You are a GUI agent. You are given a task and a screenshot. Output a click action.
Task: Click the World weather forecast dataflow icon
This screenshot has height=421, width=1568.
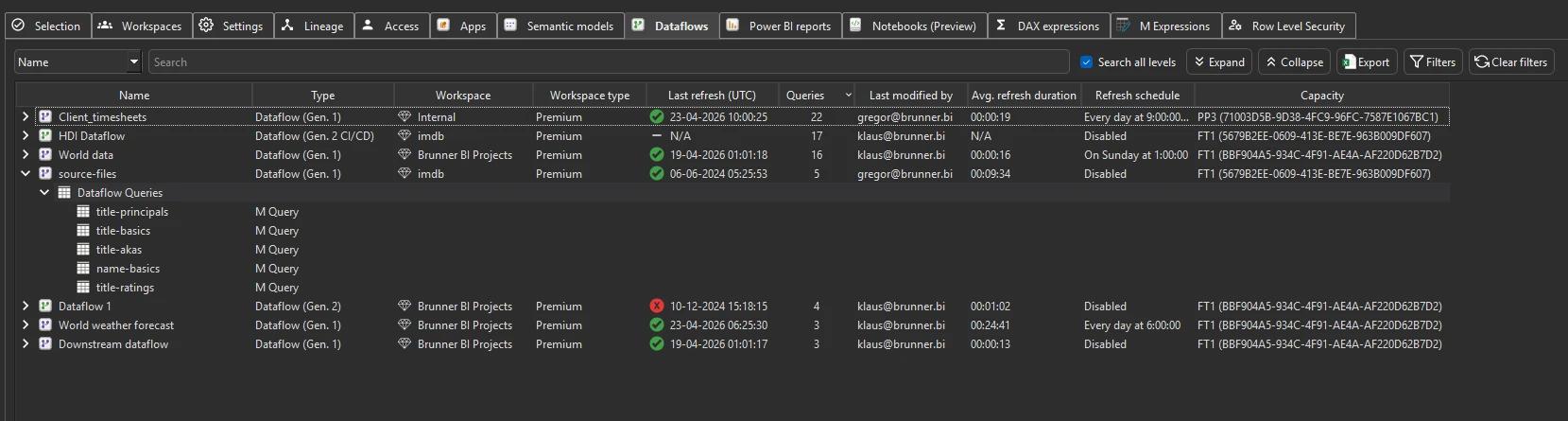pos(44,325)
